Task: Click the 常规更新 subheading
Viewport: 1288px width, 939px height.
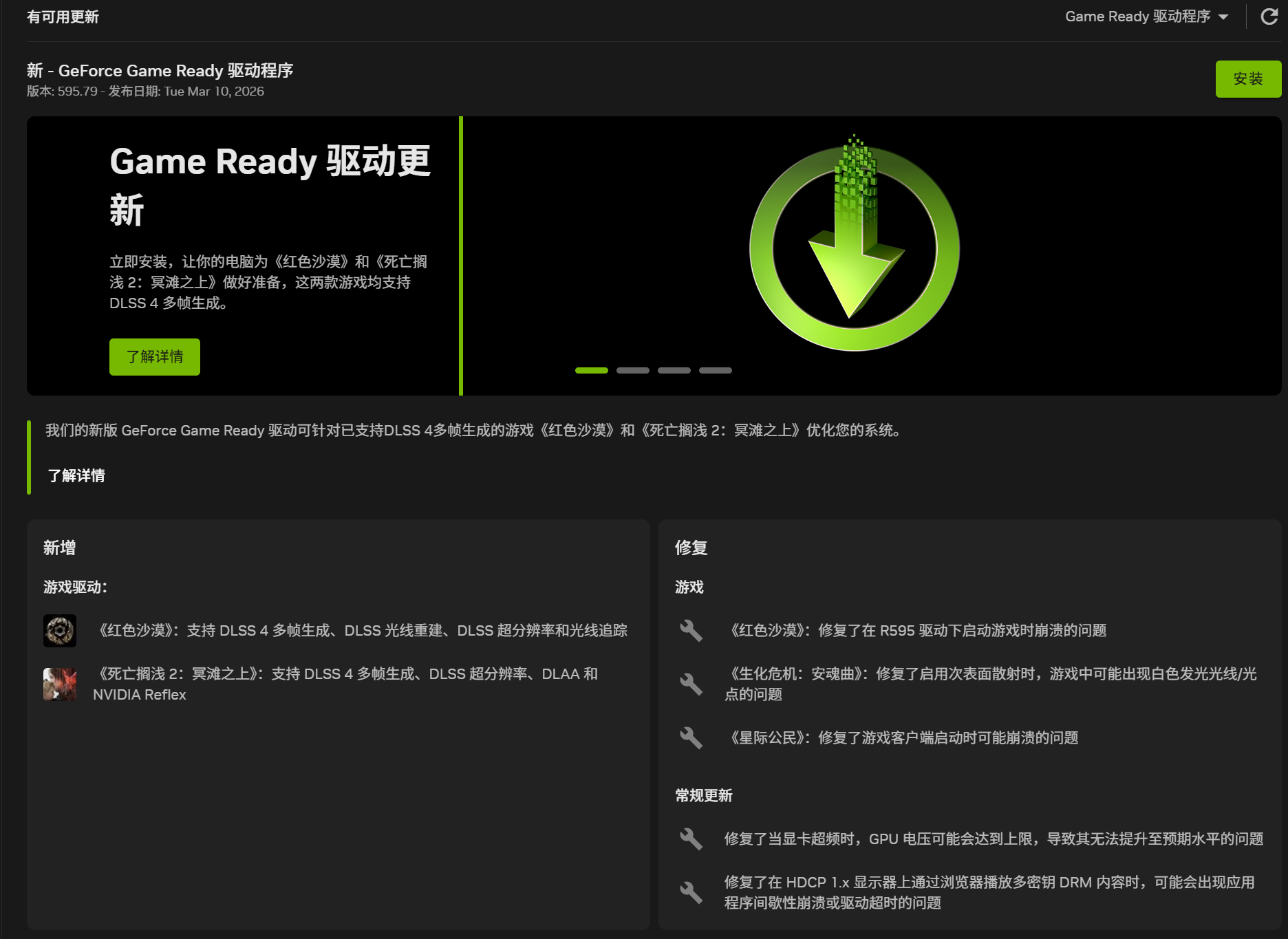Action: (704, 796)
